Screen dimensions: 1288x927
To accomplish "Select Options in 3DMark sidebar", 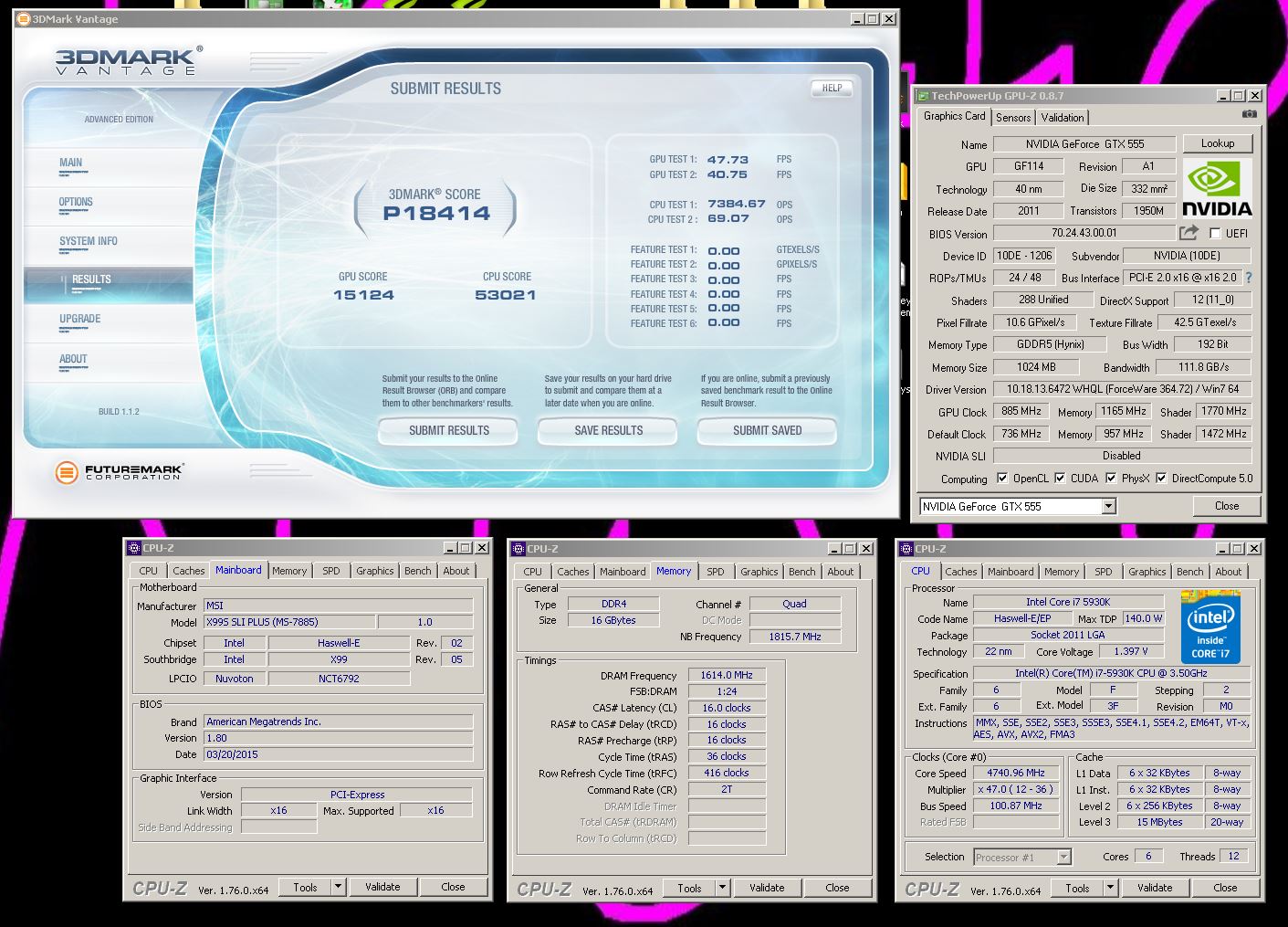I will point(110,205).
